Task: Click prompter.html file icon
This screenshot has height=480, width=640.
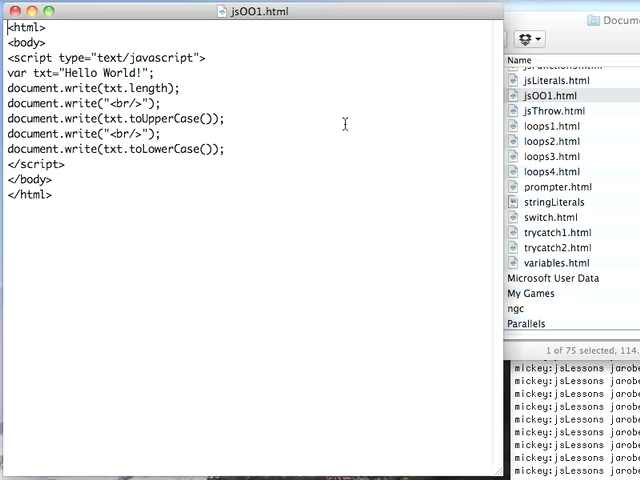Action: 513,187
